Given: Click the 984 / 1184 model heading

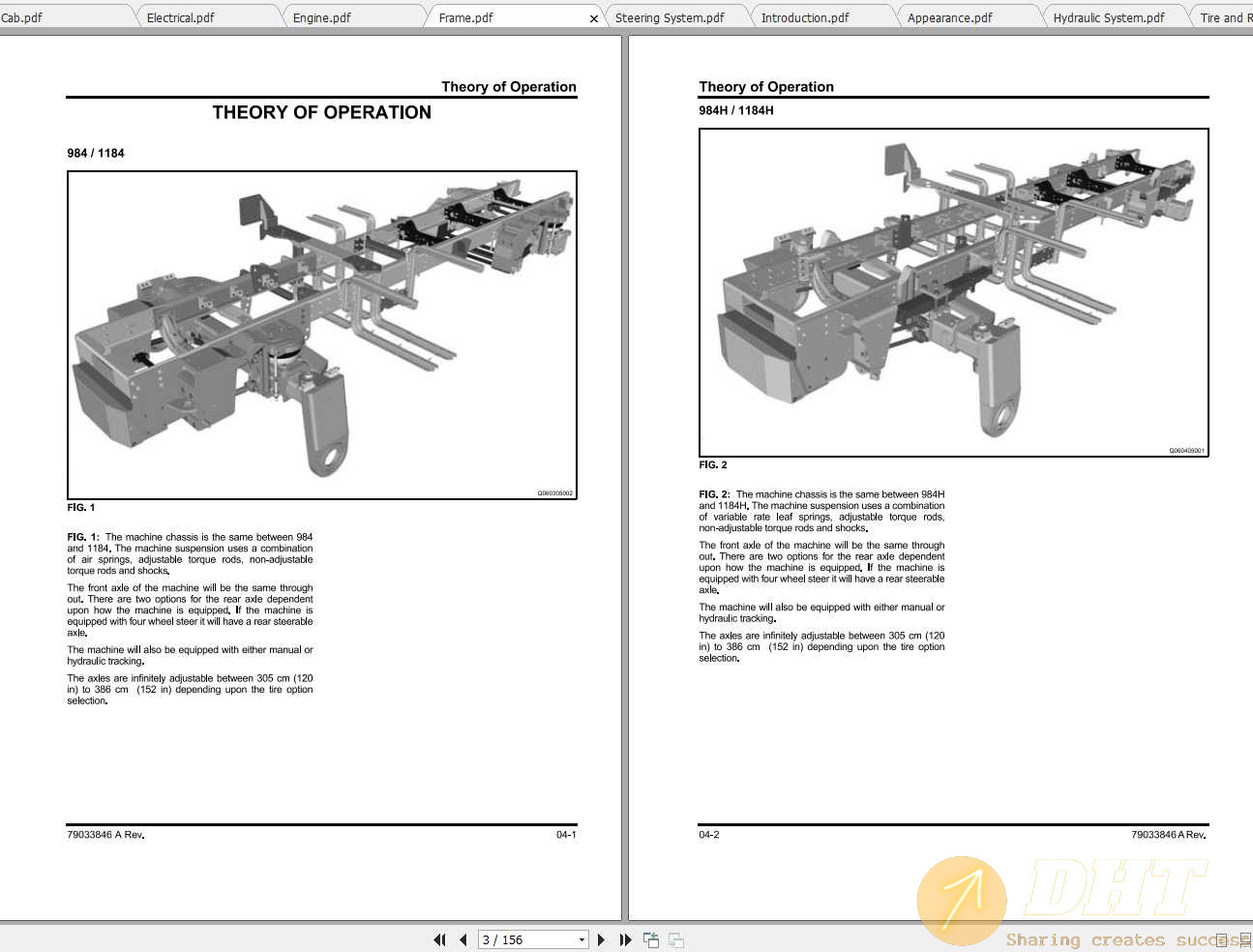Looking at the screenshot, I should coord(96,153).
